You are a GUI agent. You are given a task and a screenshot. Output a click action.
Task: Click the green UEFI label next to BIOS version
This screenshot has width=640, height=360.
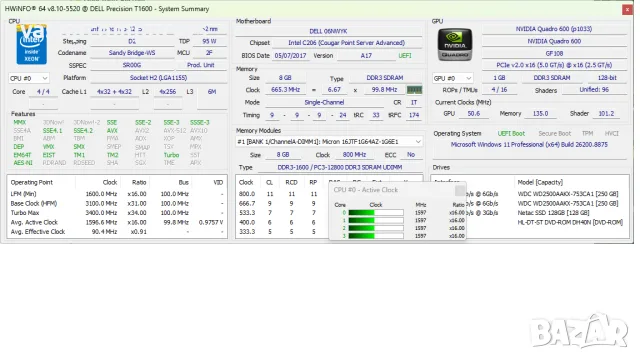pos(405,56)
